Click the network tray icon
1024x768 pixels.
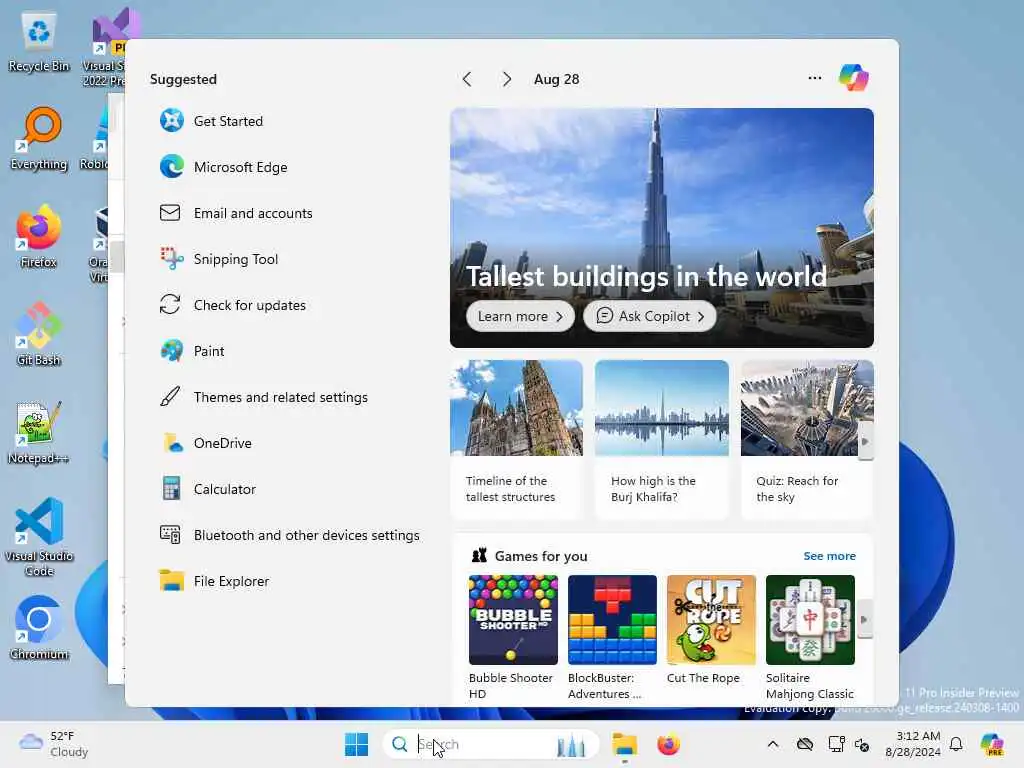[836, 744]
